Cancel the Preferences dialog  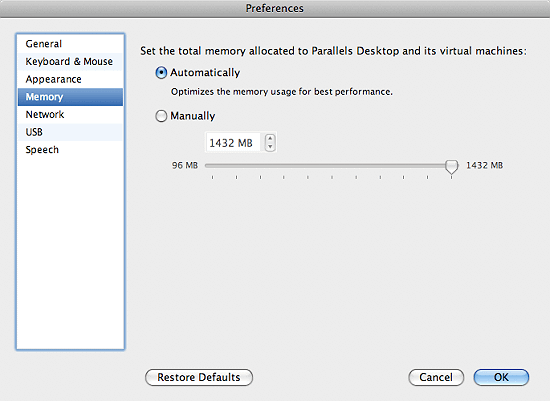(x=436, y=377)
